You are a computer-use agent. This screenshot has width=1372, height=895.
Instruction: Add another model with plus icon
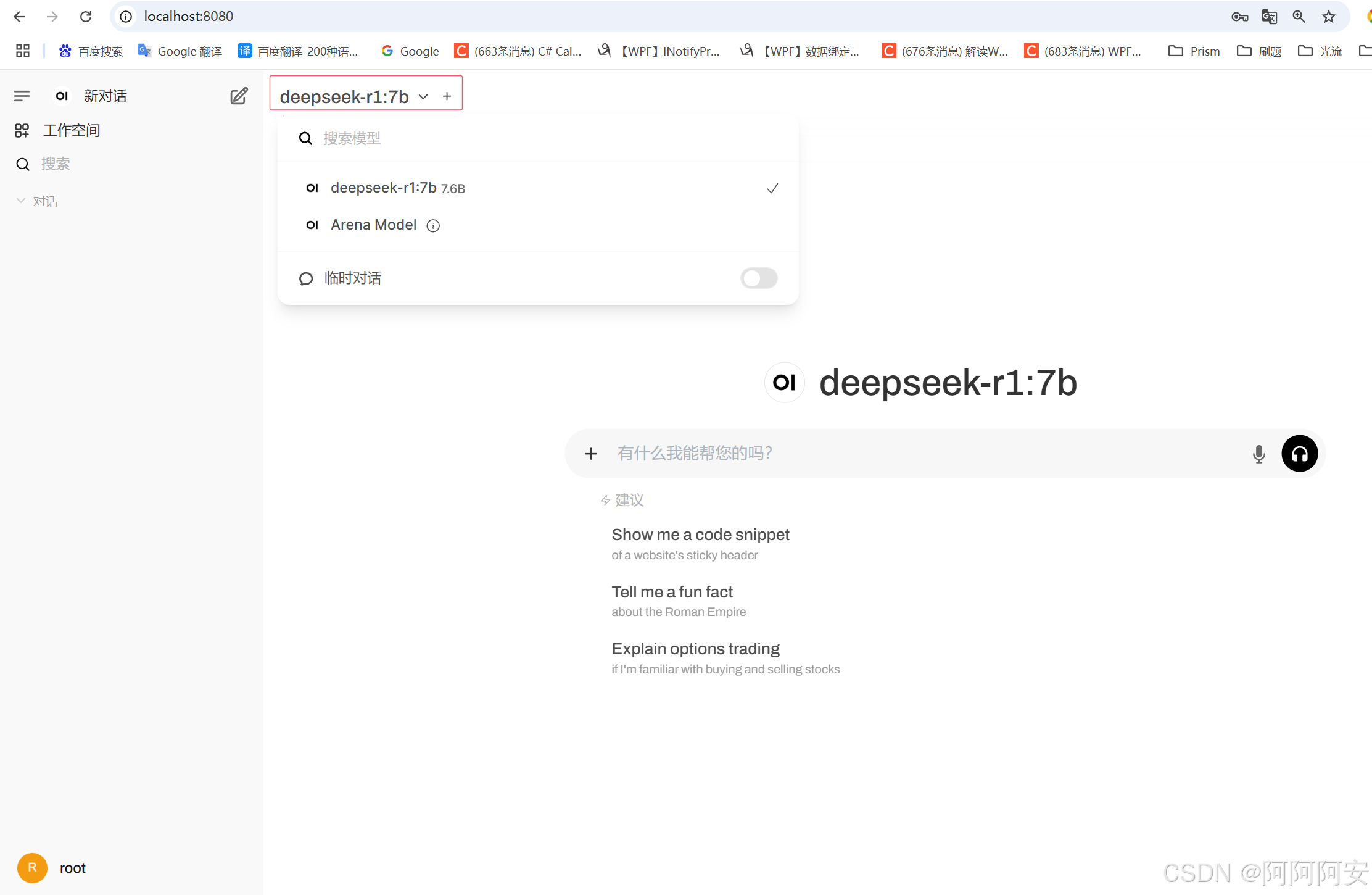click(447, 97)
